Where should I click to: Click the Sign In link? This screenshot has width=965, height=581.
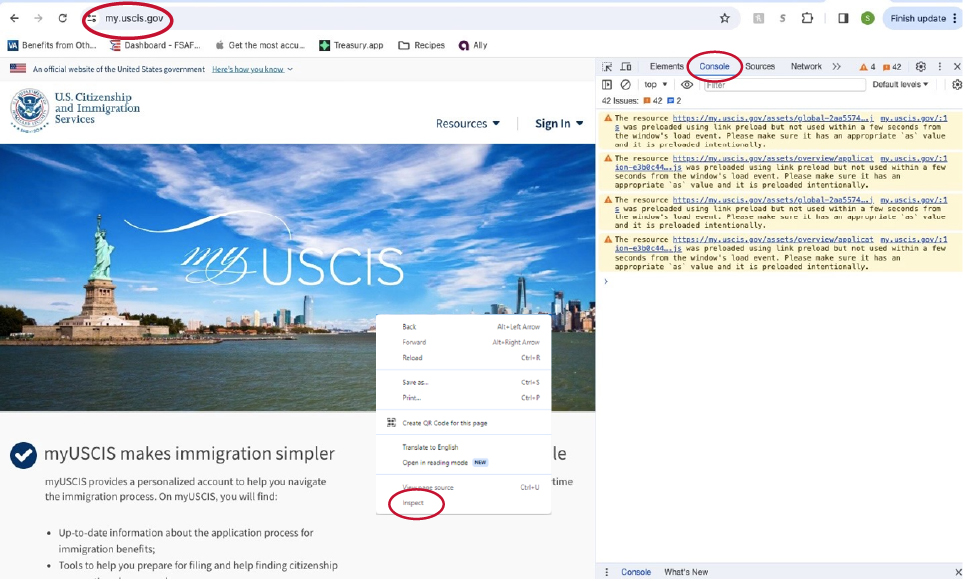click(554, 123)
